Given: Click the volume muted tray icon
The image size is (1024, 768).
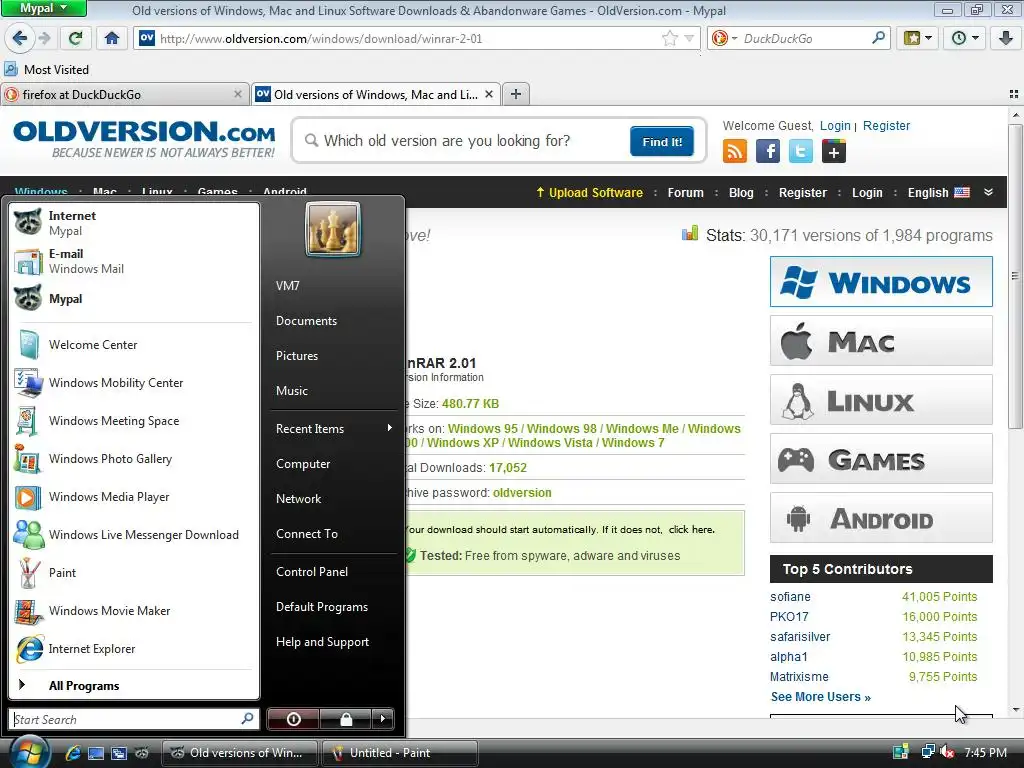Looking at the screenshot, I should (947, 752).
